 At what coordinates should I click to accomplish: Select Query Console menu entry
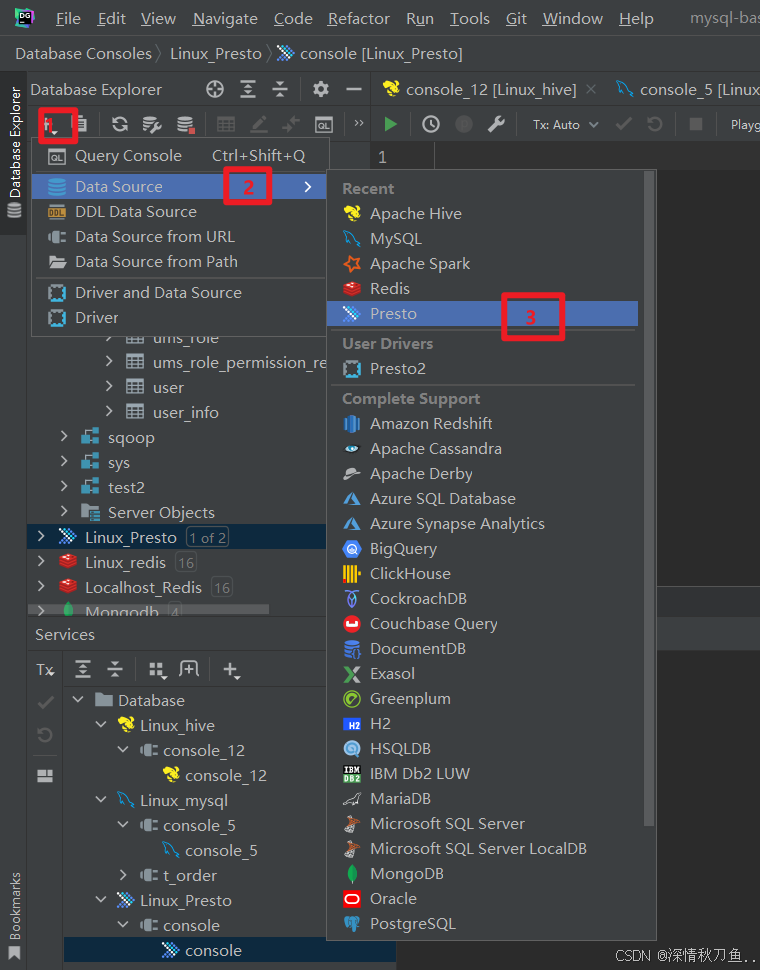(x=179, y=156)
